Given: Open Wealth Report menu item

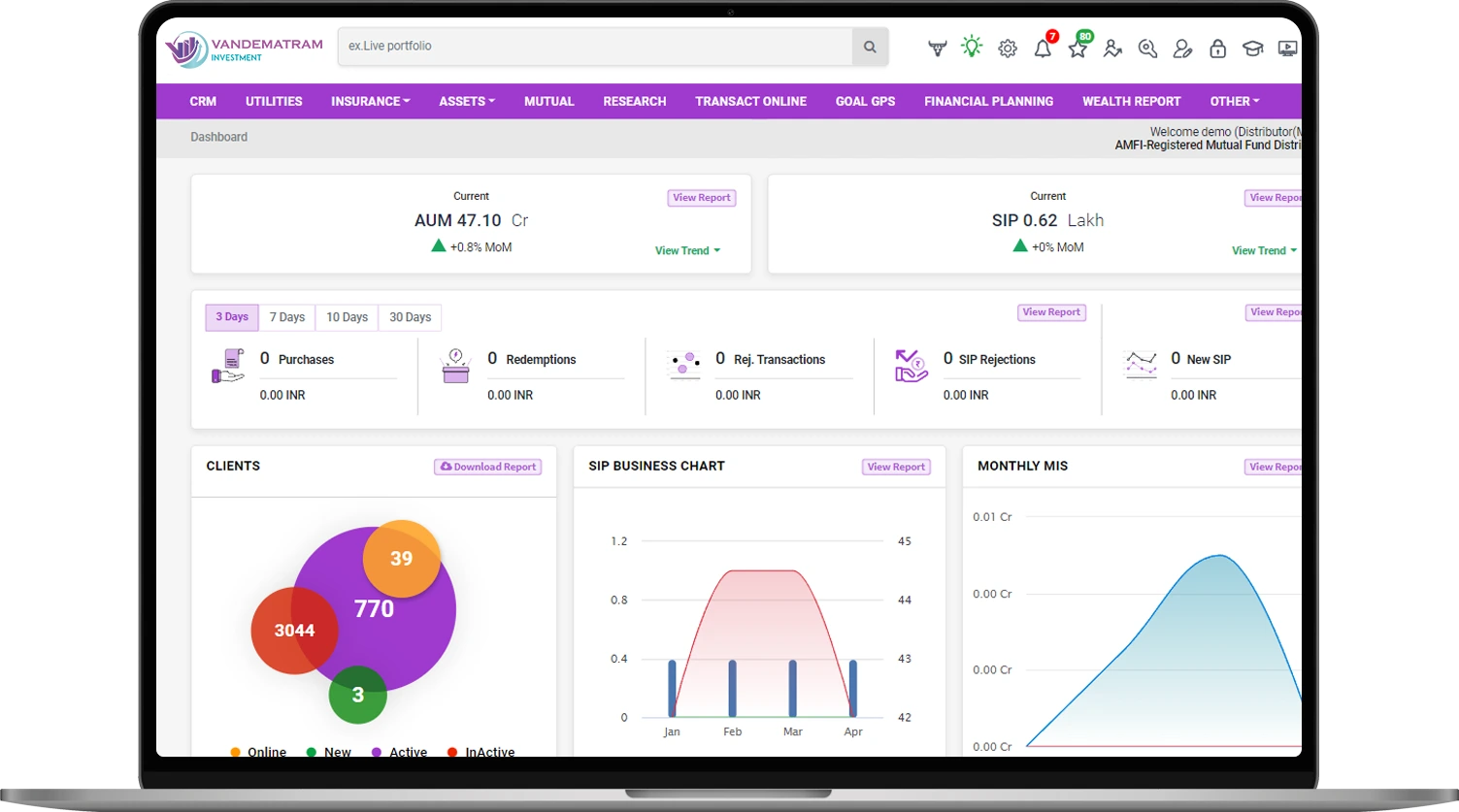Looking at the screenshot, I should 1132,101.
